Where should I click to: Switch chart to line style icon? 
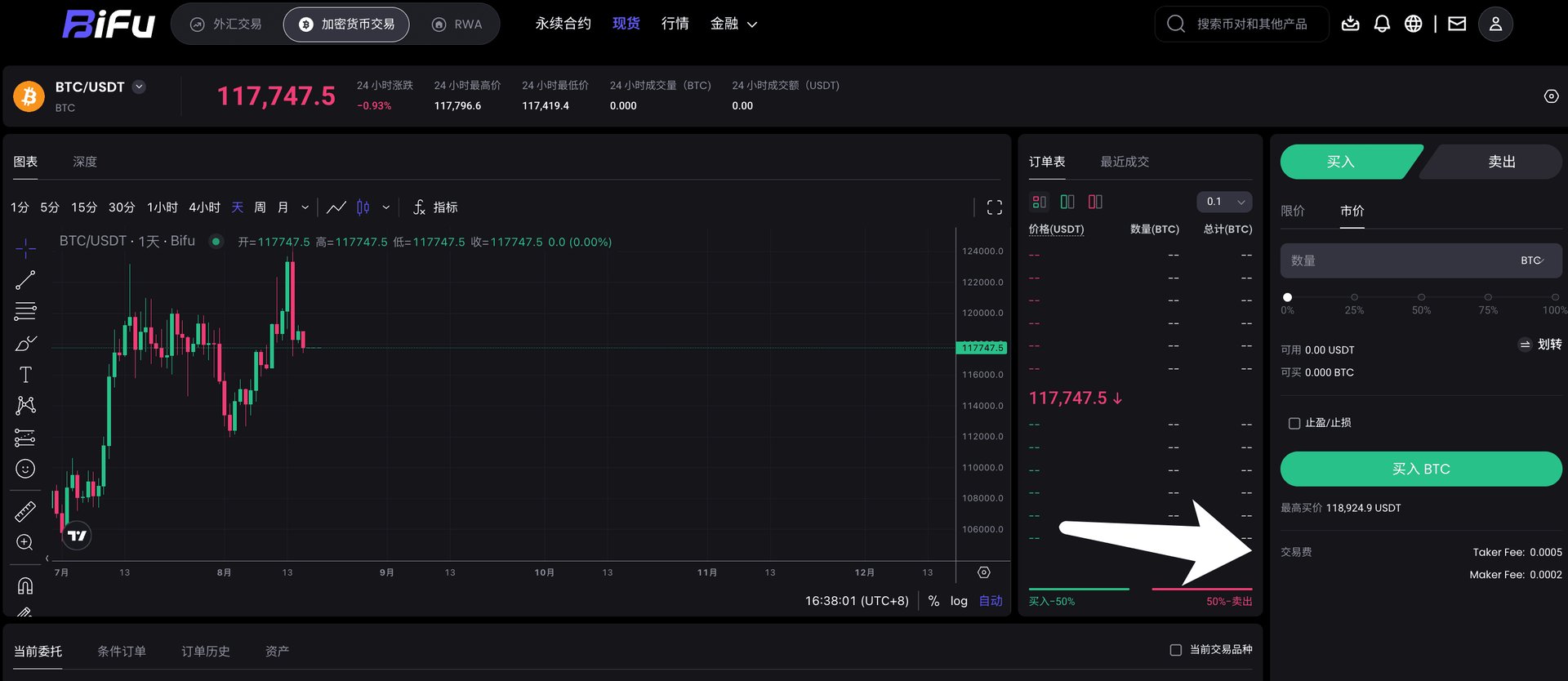[x=336, y=207]
